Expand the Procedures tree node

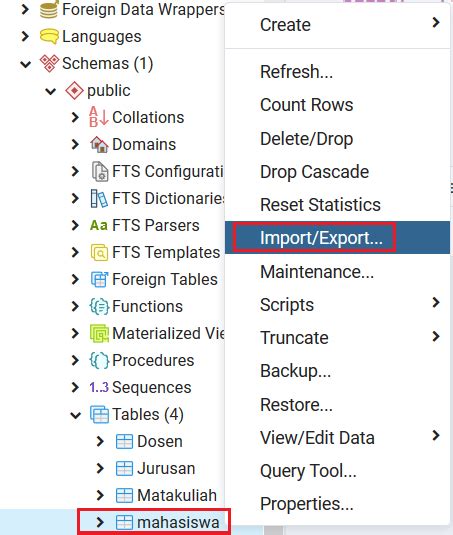[75, 360]
